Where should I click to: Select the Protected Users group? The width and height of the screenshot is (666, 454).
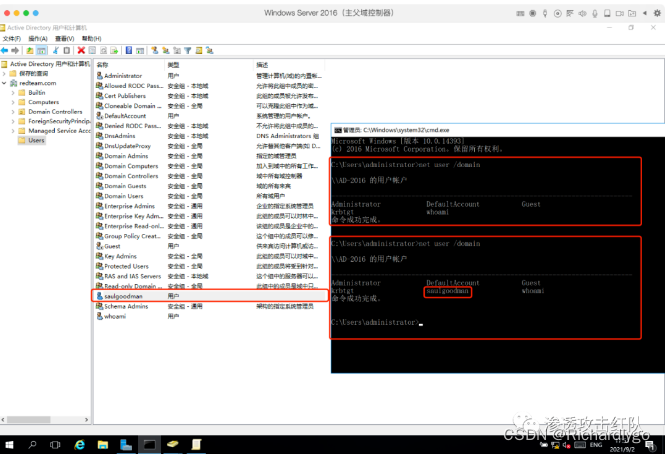209,266
